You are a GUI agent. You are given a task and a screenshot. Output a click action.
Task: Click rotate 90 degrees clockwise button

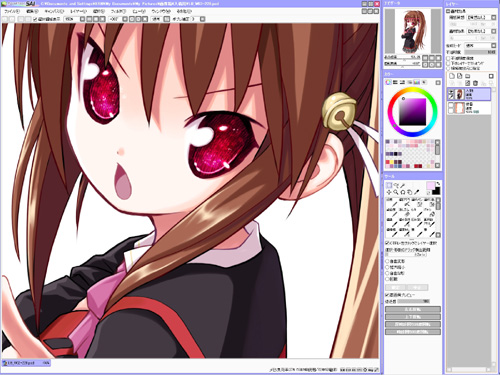(413, 332)
